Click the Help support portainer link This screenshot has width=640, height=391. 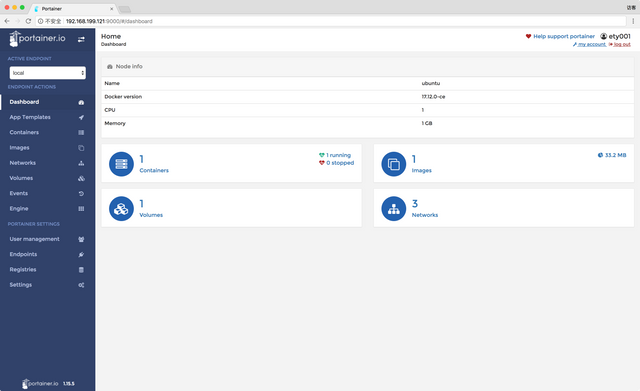point(564,36)
